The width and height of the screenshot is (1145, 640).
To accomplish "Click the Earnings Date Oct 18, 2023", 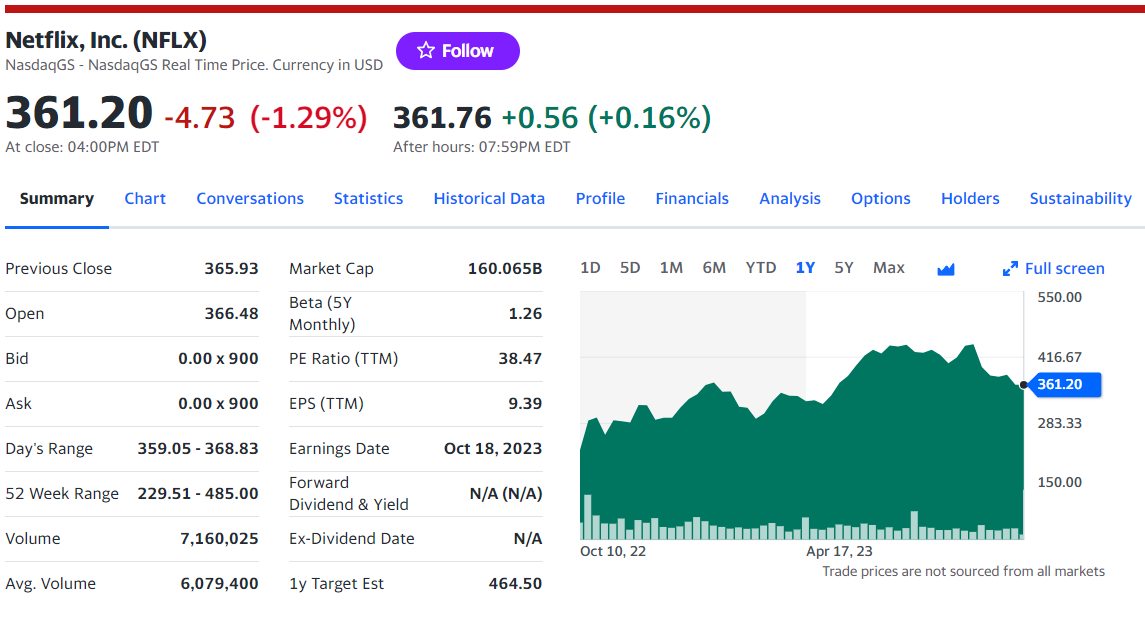I will point(493,449).
